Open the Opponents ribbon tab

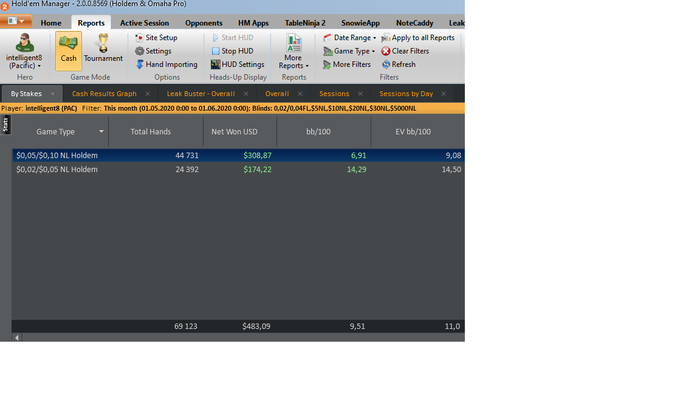point(204,23)
